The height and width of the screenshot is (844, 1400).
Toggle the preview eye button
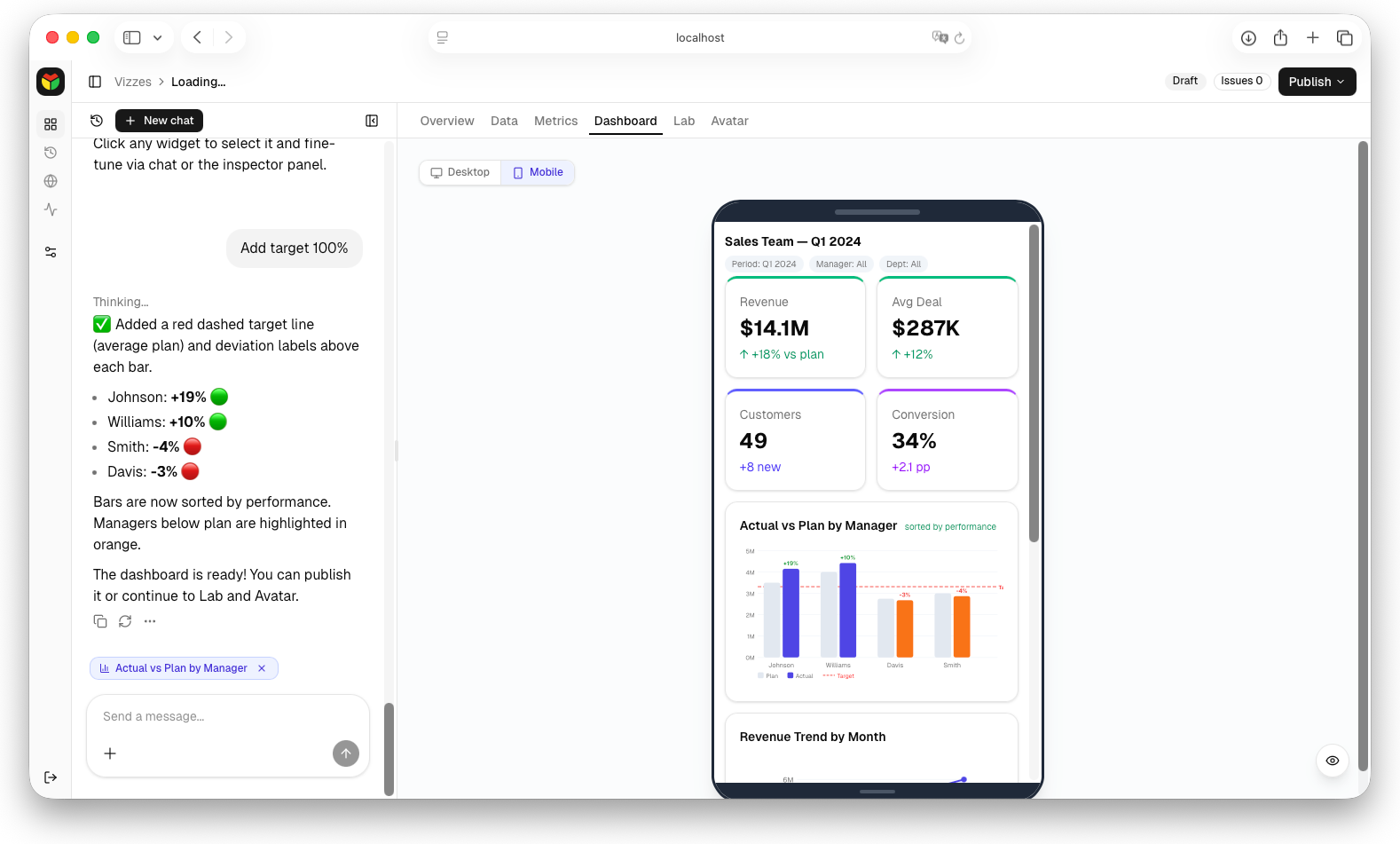pyautogui.click(x=1333, y=761)
